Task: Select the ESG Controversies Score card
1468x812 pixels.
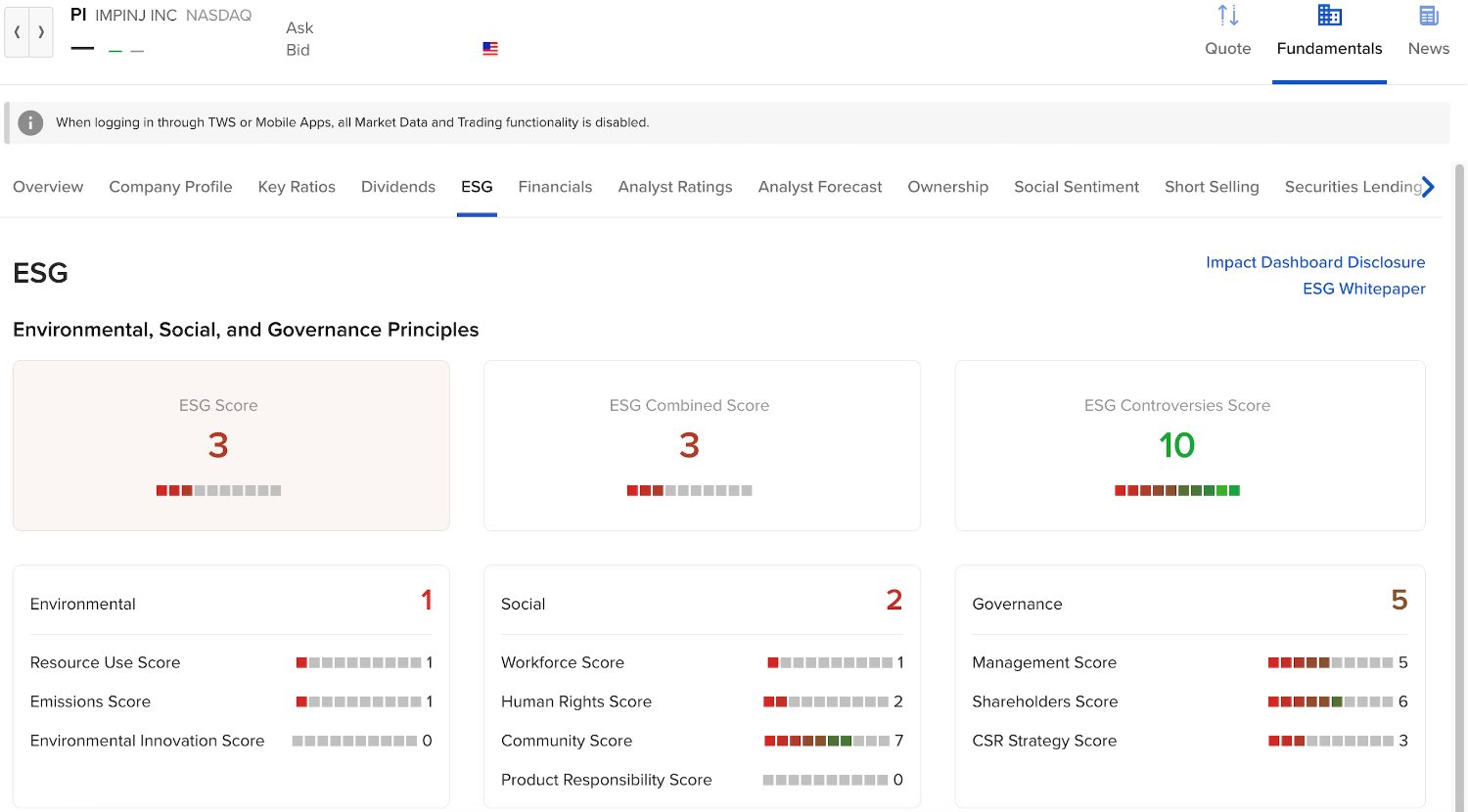Action: coord(1190,445)
